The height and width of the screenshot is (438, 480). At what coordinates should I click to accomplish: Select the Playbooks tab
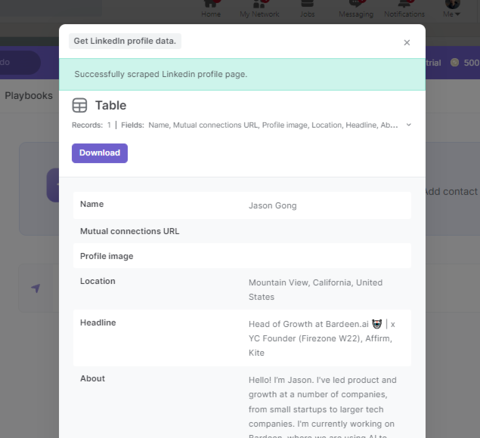tap(29, 96)
